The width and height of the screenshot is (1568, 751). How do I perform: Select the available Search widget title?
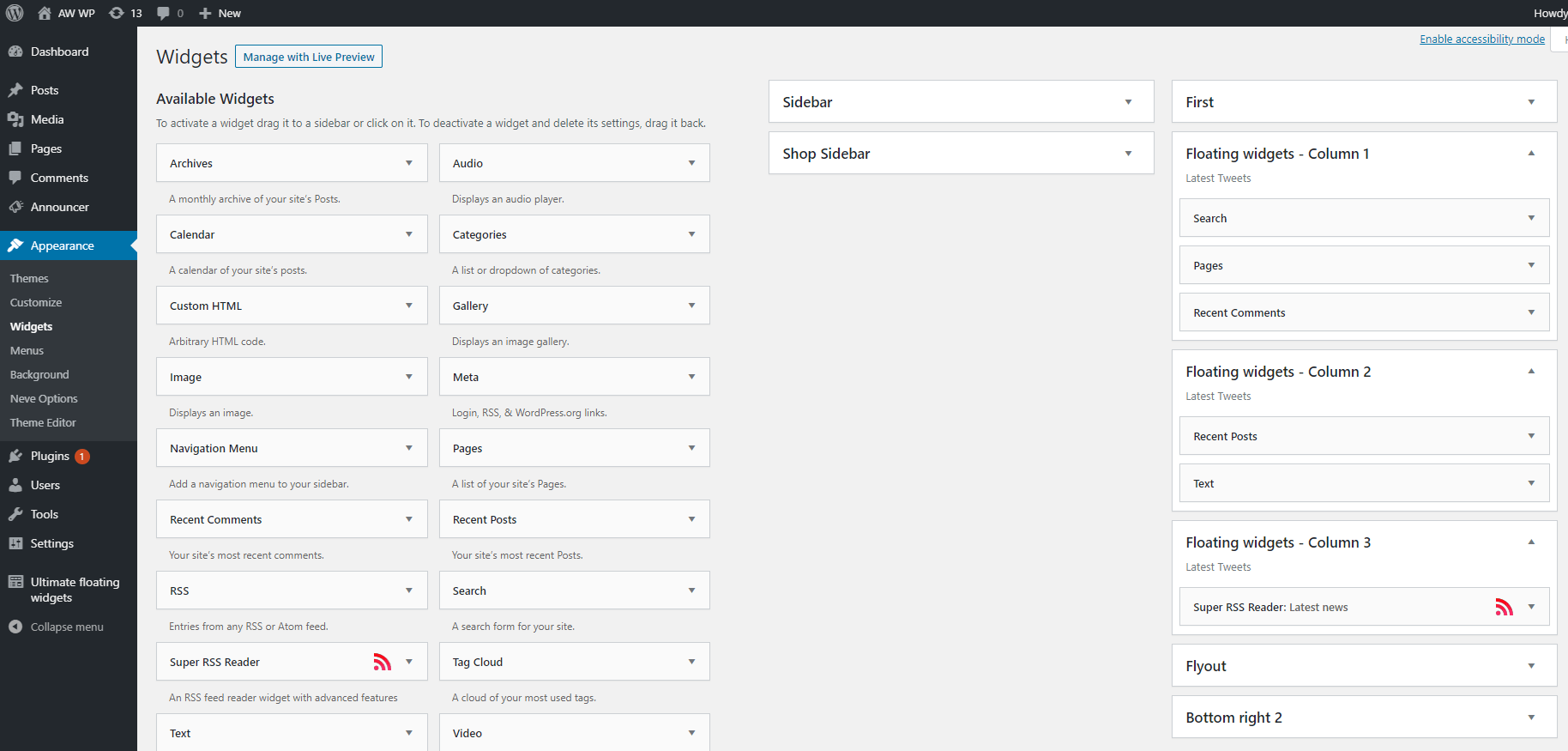469,591
